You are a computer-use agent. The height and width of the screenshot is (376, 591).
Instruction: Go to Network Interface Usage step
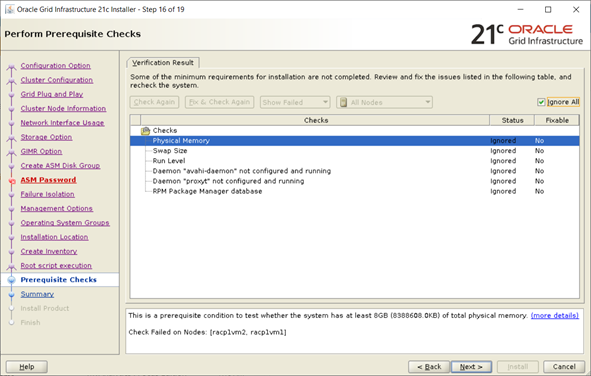pyautogui.click(x=62, y=123)
